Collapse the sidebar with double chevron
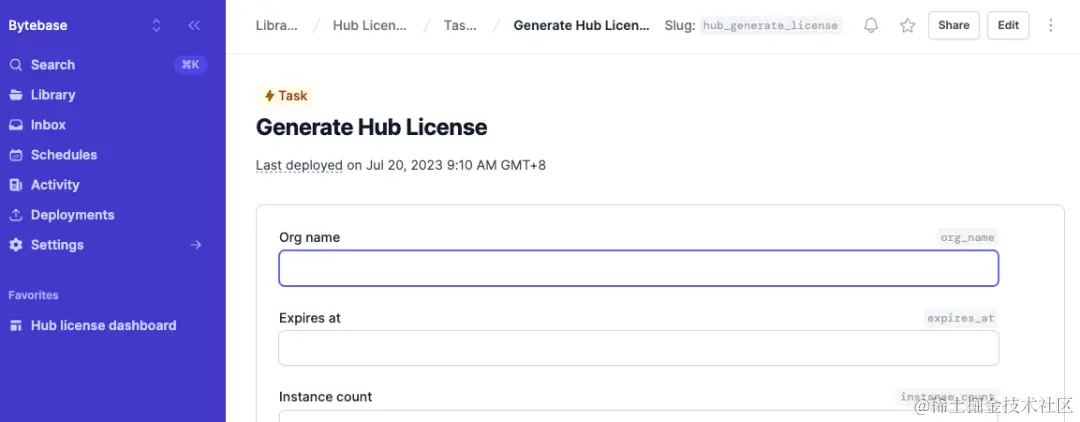1080x422 pixels. pos(194,25)
